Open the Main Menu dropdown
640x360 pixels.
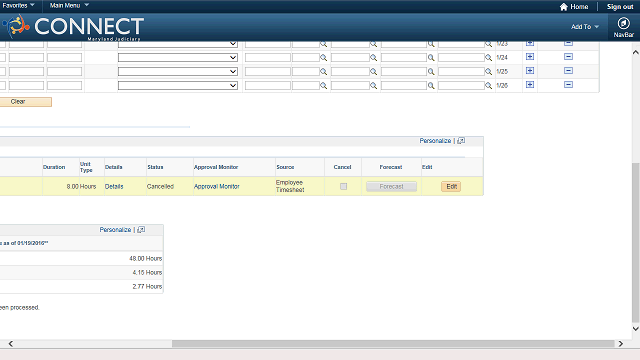click(x=69, y=5)
